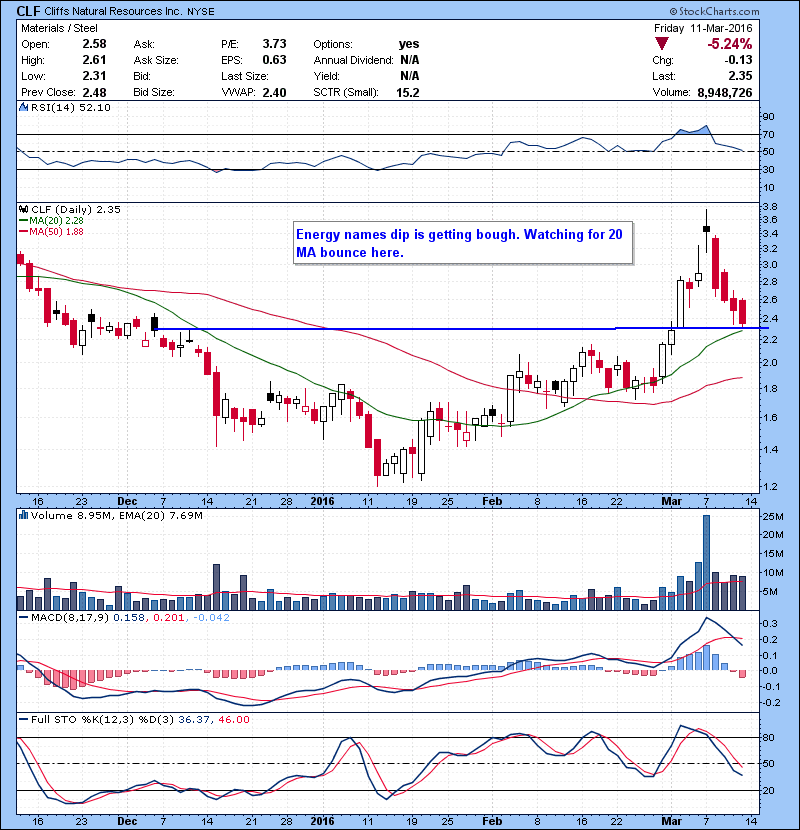Click the Volume panel bar icon

pyautogui.click(x=23, y=515)
